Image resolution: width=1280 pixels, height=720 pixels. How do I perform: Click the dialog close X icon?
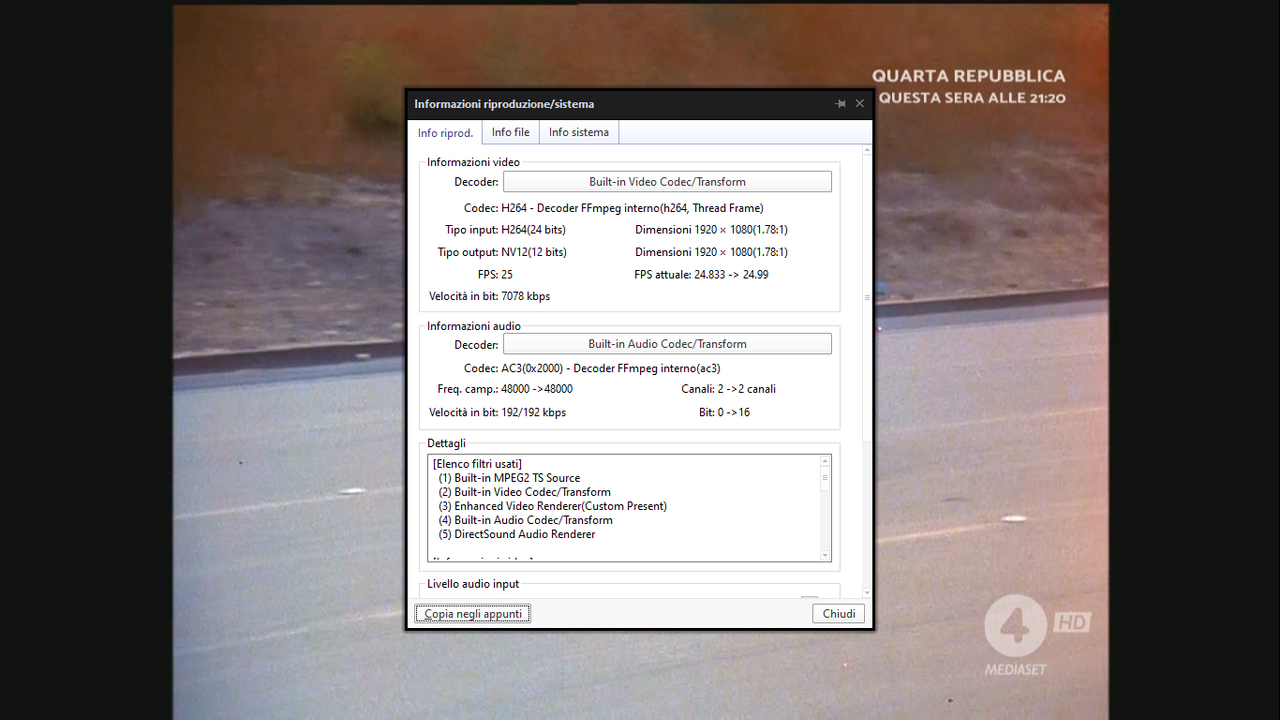(859, 103)
